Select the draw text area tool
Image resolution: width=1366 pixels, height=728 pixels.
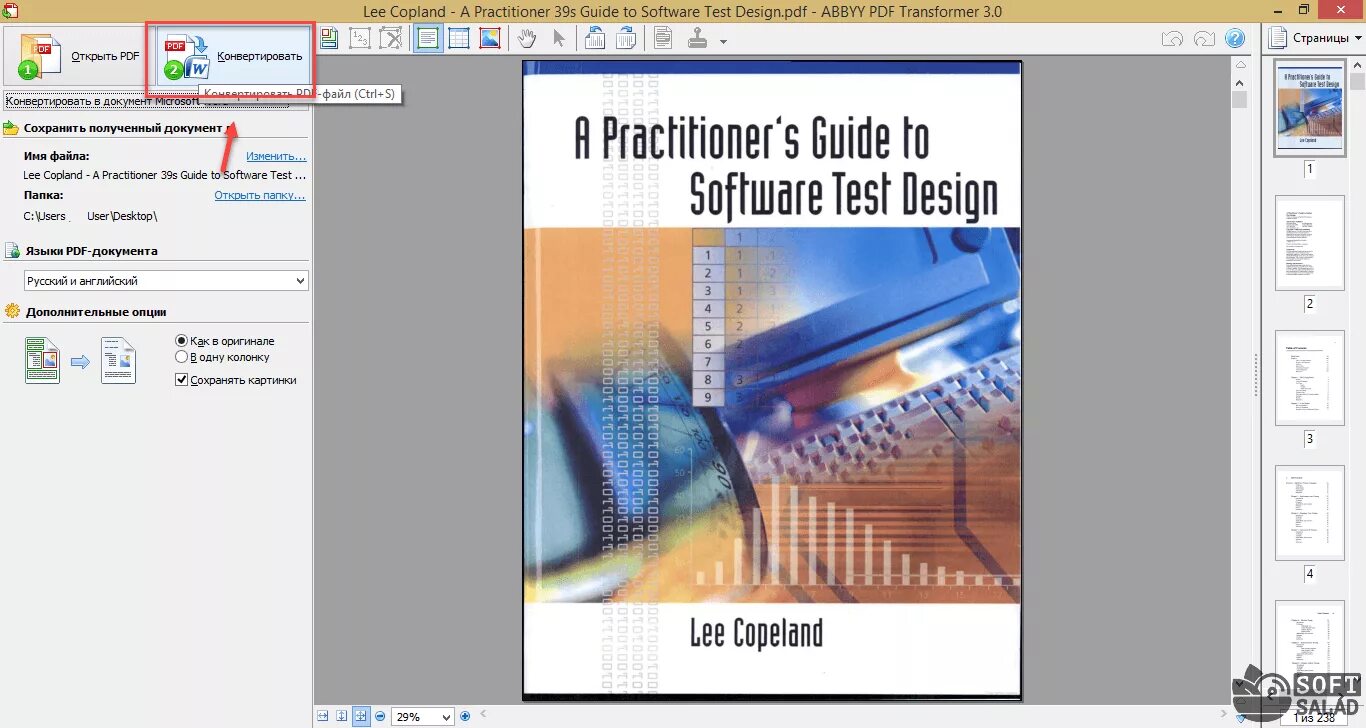(x=429, y=39)
